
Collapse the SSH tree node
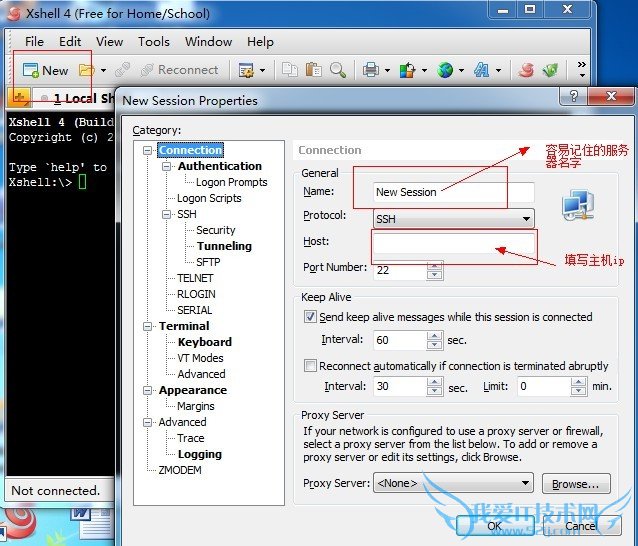(x=166, y=214)
